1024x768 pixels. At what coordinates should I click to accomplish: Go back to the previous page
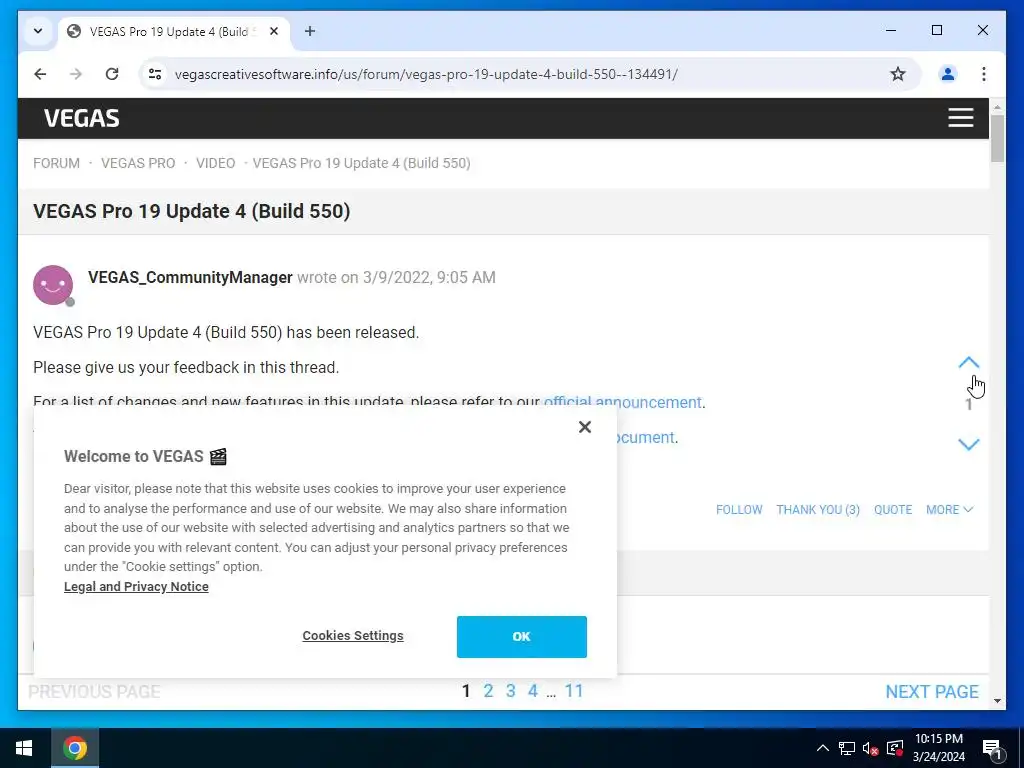(40, 74)
